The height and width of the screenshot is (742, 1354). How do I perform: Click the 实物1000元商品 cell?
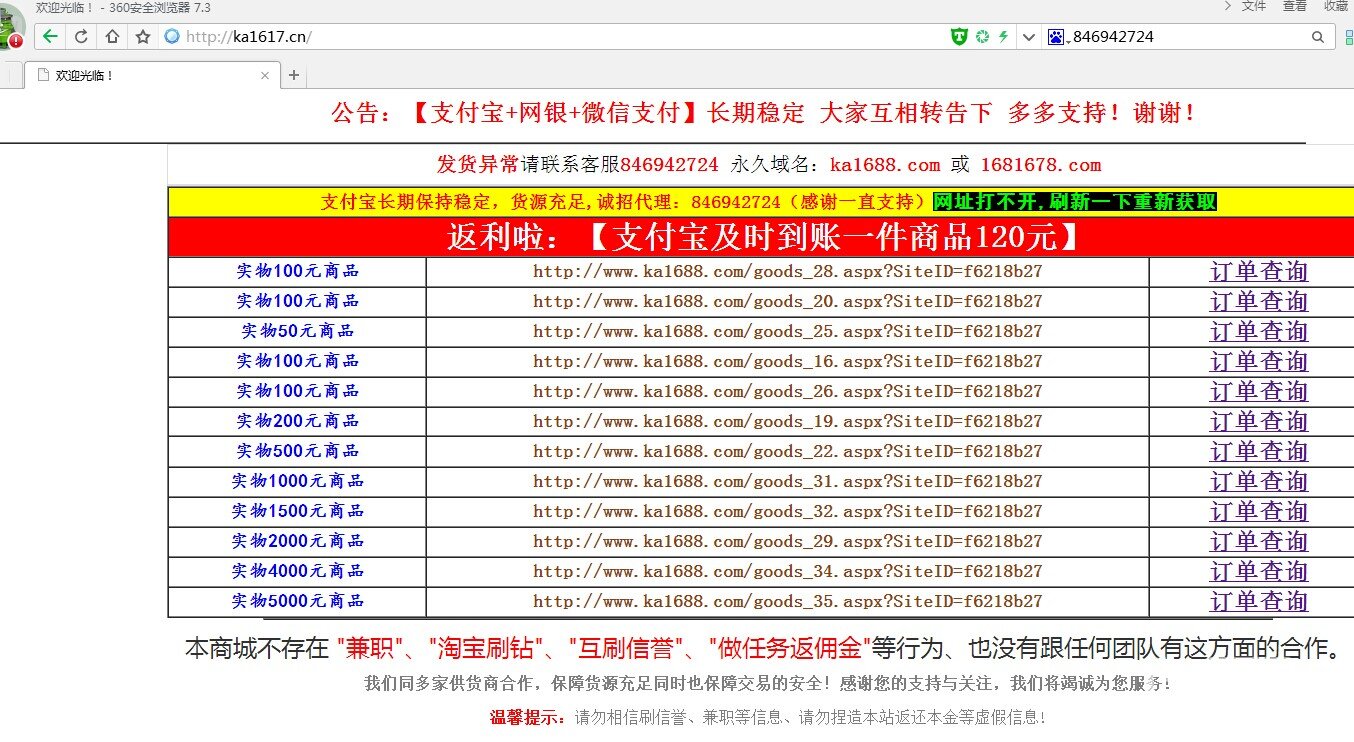298,481
